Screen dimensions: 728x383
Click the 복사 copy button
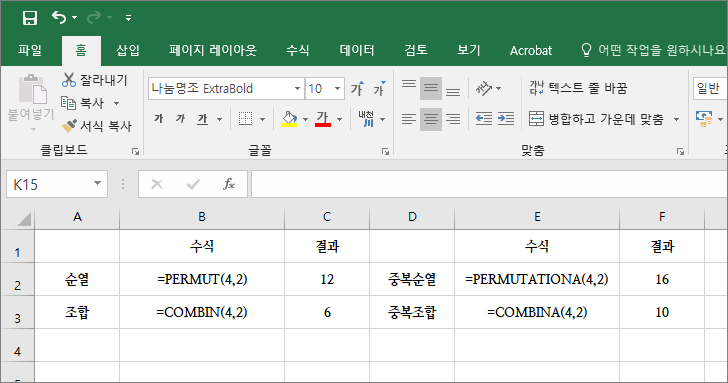tap(83, 103)
